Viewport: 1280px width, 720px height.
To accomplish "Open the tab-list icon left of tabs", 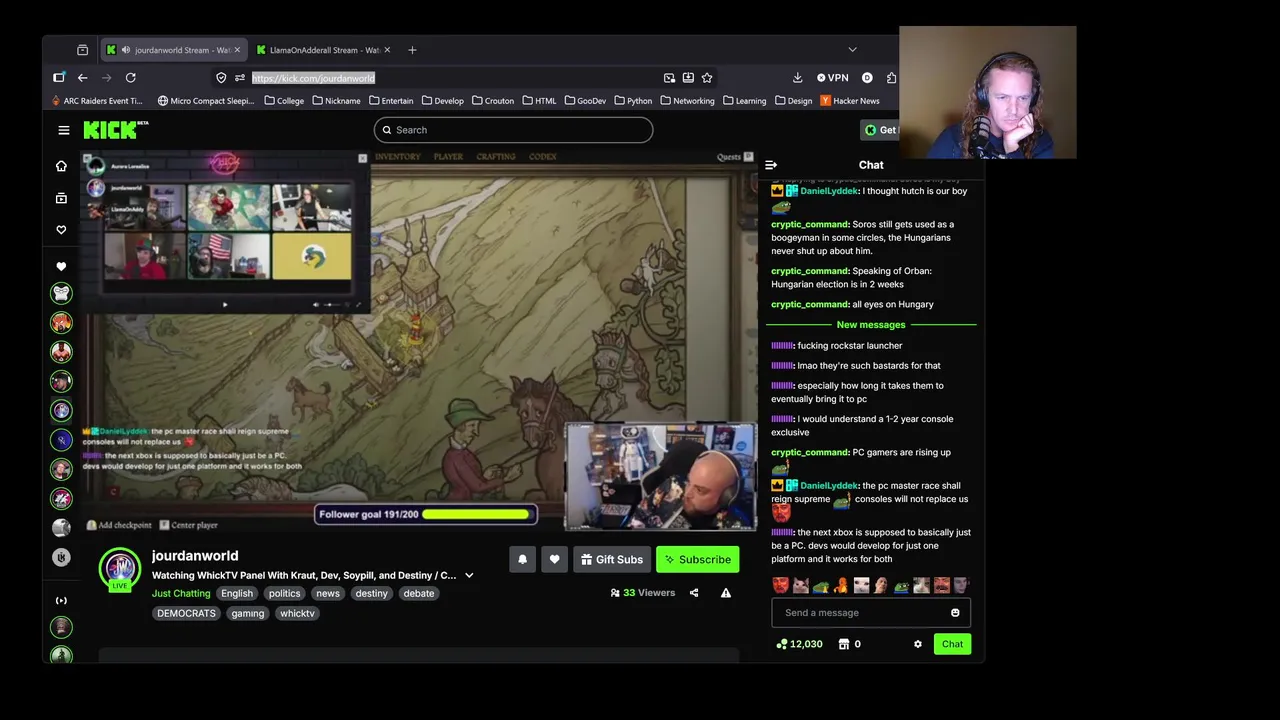I will click(x=82, y=50).
